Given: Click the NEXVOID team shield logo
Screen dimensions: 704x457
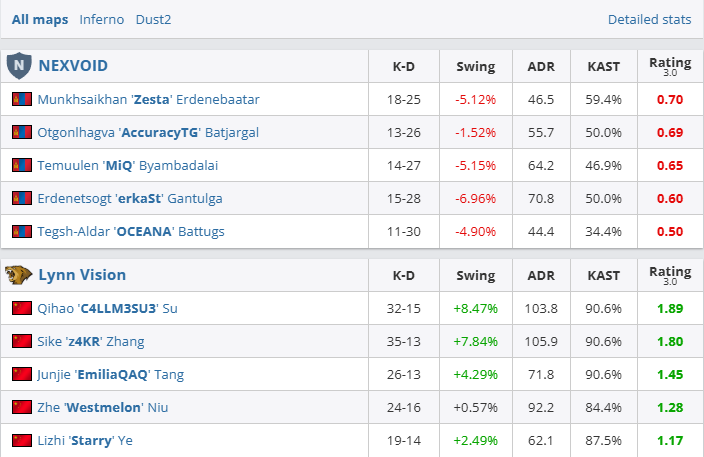Looking at the screenshot, I should [x=18, y=66].
